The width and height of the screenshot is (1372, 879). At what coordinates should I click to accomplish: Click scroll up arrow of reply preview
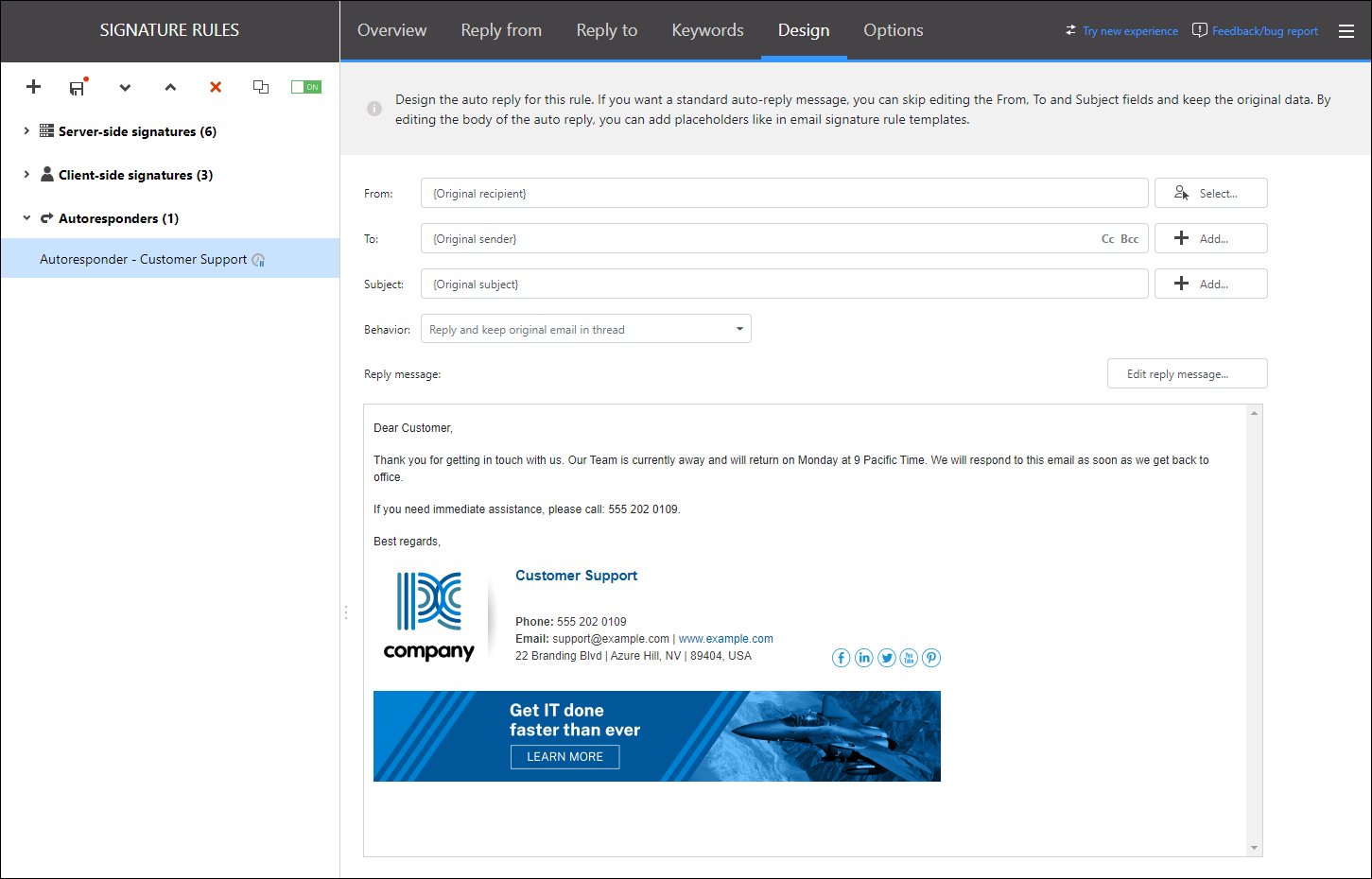(1254, 413)
